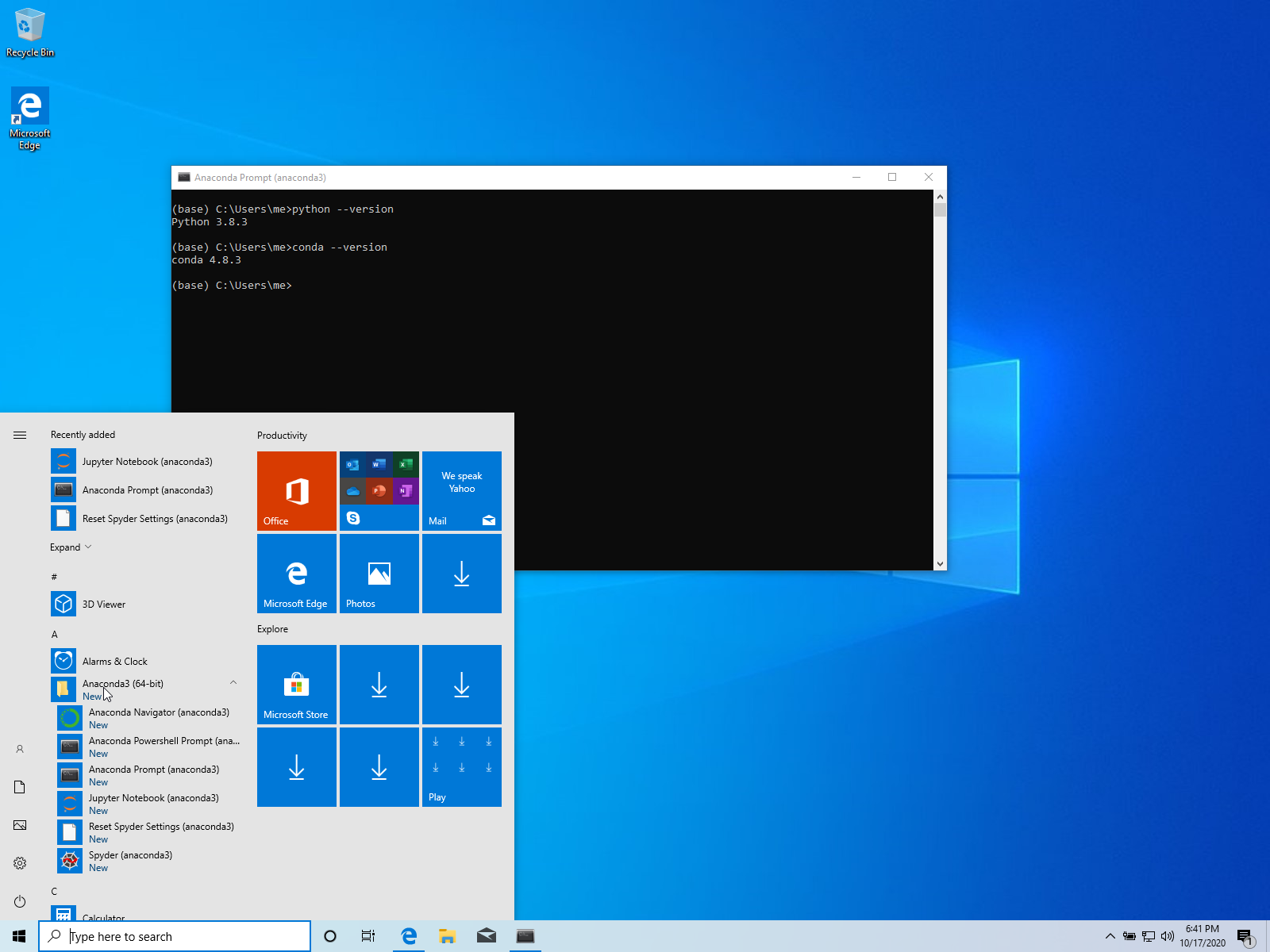
Task: Show hidden system tray icons
Action: point(1110,936)
